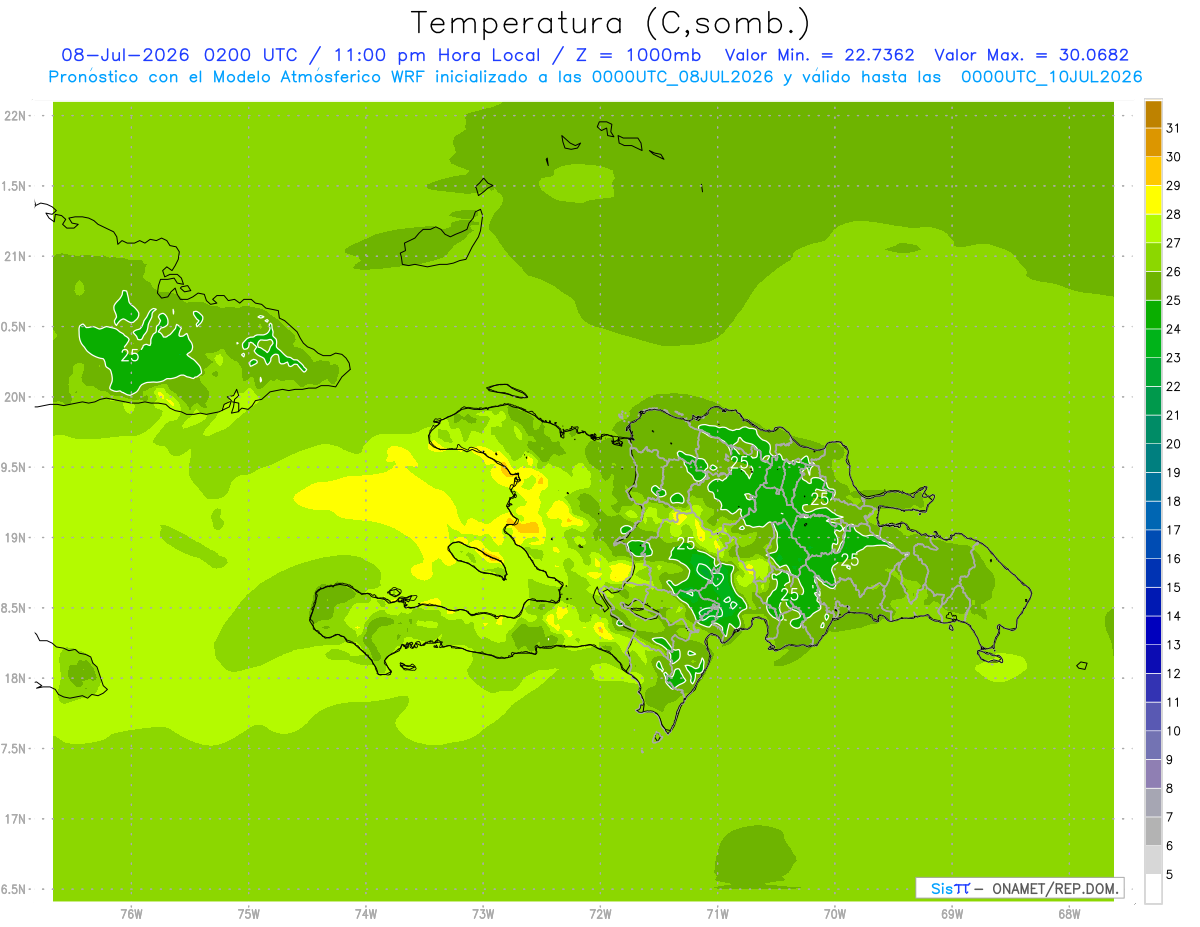Click the "17N" latitude label
This screenshot has height=927, width=1200.
[17, 820]
